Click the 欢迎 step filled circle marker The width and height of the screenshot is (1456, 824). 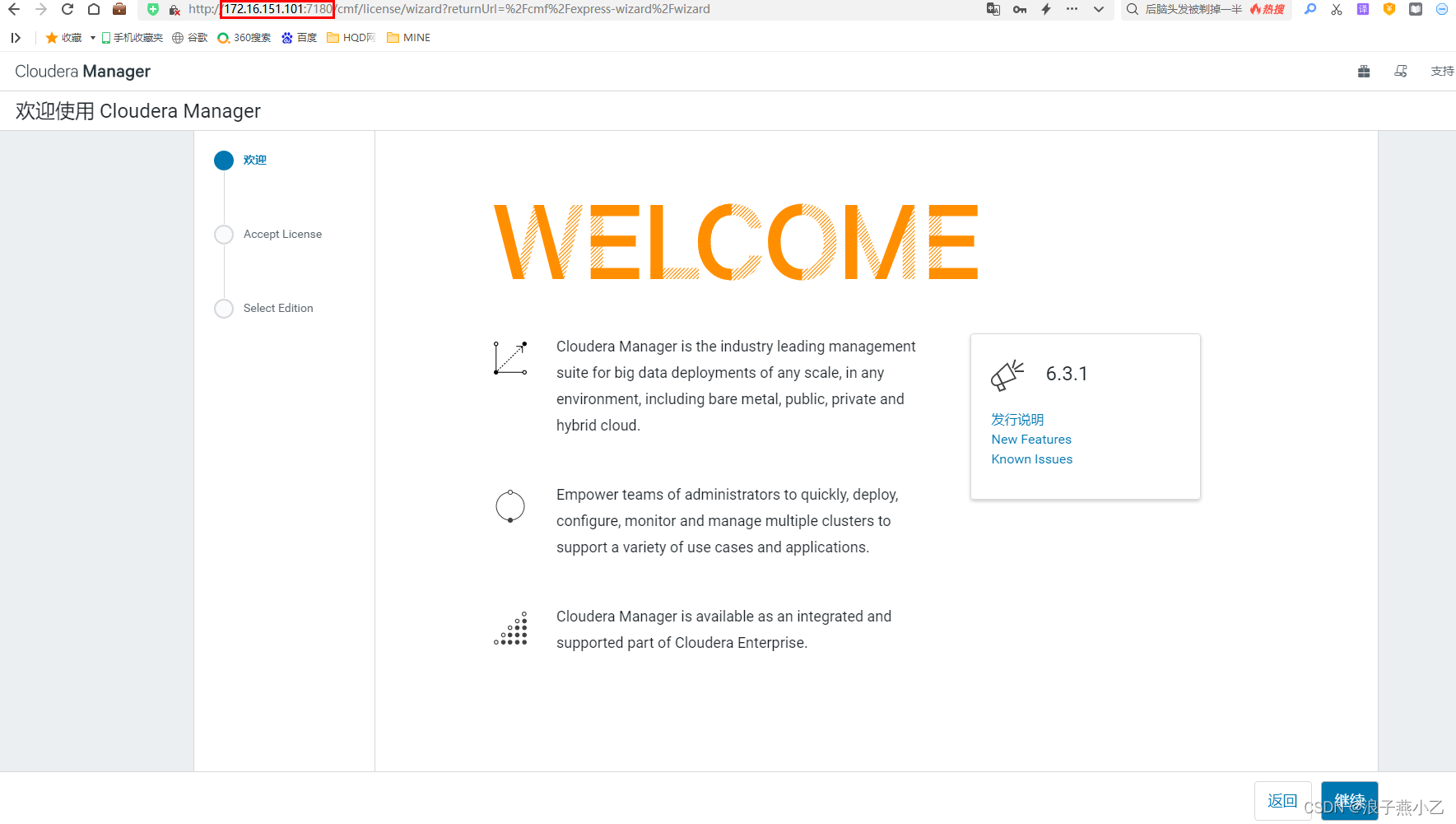(x=224, y=161)
